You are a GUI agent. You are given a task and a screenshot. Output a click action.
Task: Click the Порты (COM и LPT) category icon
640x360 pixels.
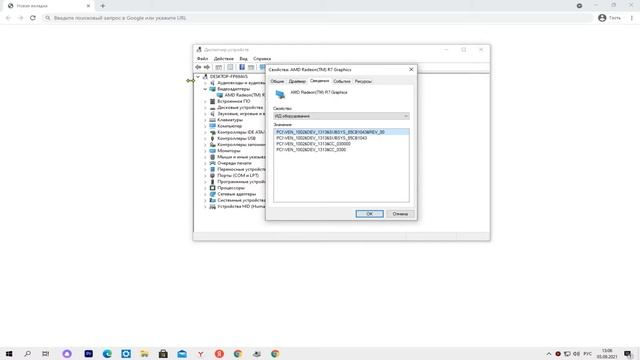(212, 176)
